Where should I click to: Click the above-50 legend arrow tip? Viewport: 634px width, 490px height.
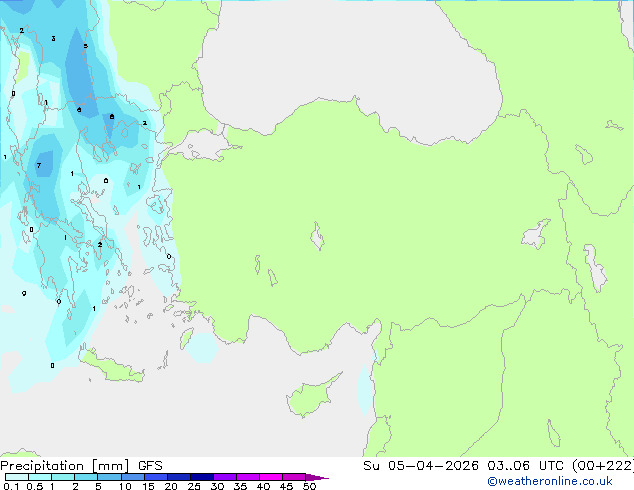pos(318,477)
